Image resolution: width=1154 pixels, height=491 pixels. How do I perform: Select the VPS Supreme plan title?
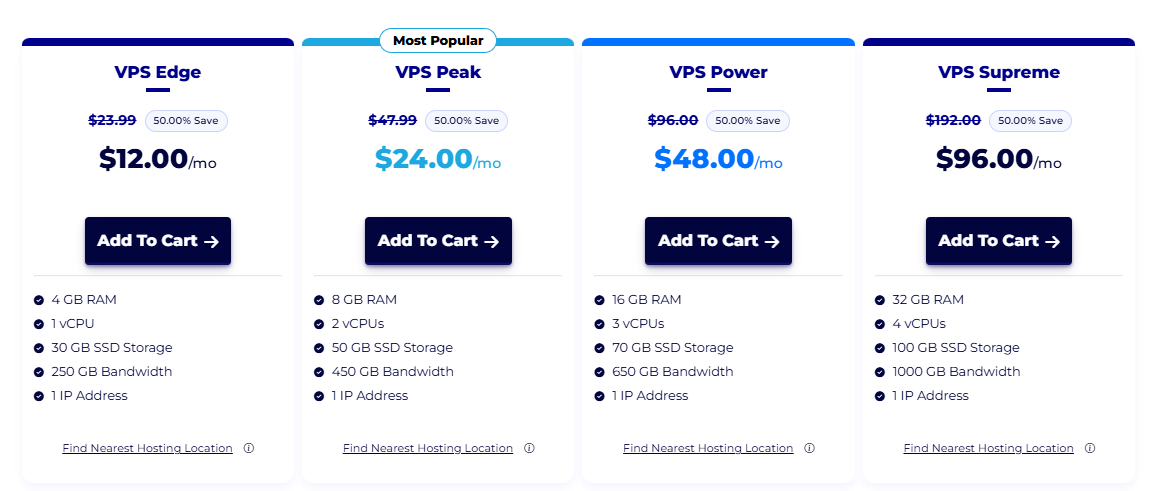click(x=999, y=72)
